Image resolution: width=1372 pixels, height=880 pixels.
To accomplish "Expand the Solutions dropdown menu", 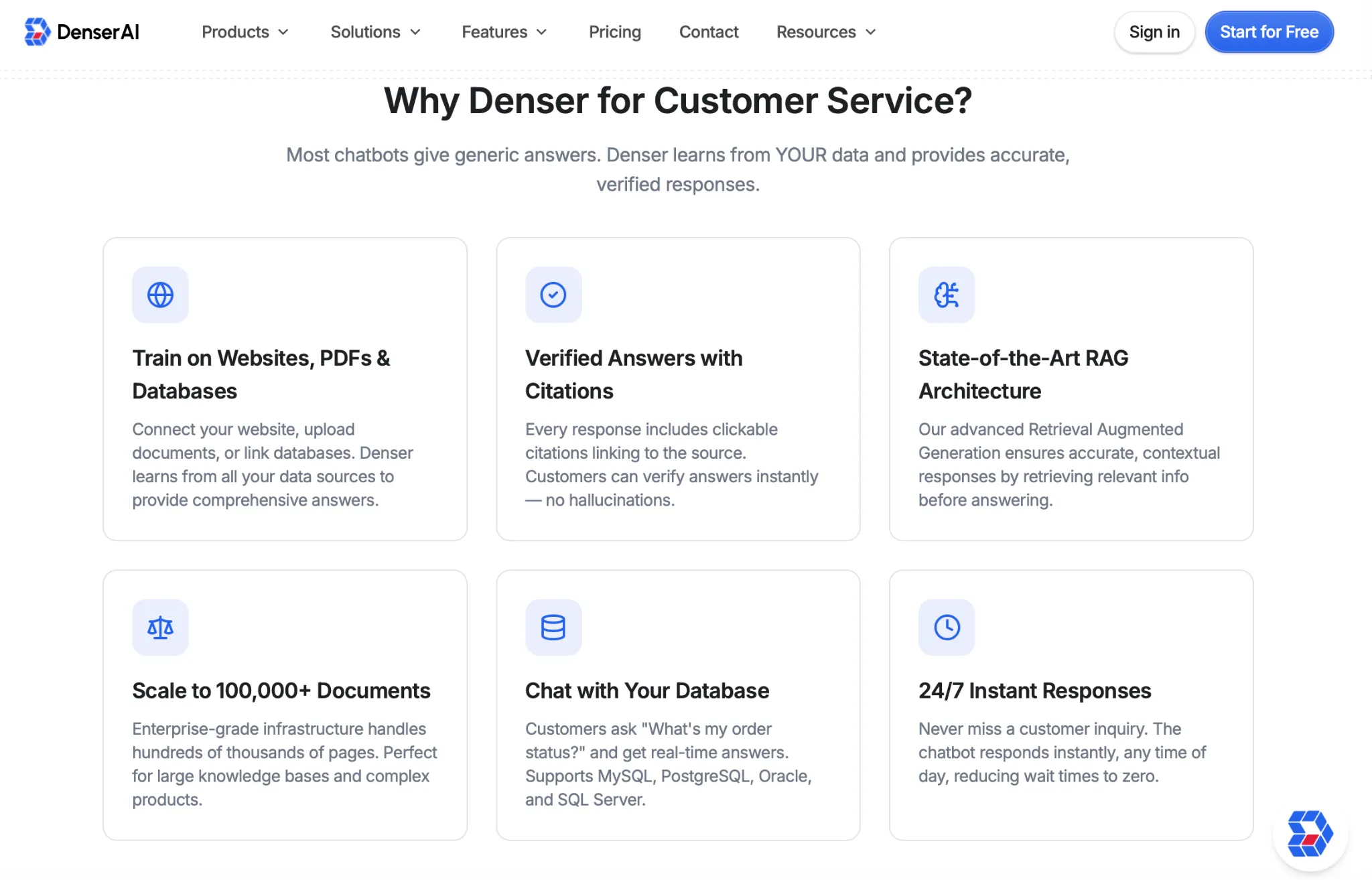I will (x=375, y=32).
